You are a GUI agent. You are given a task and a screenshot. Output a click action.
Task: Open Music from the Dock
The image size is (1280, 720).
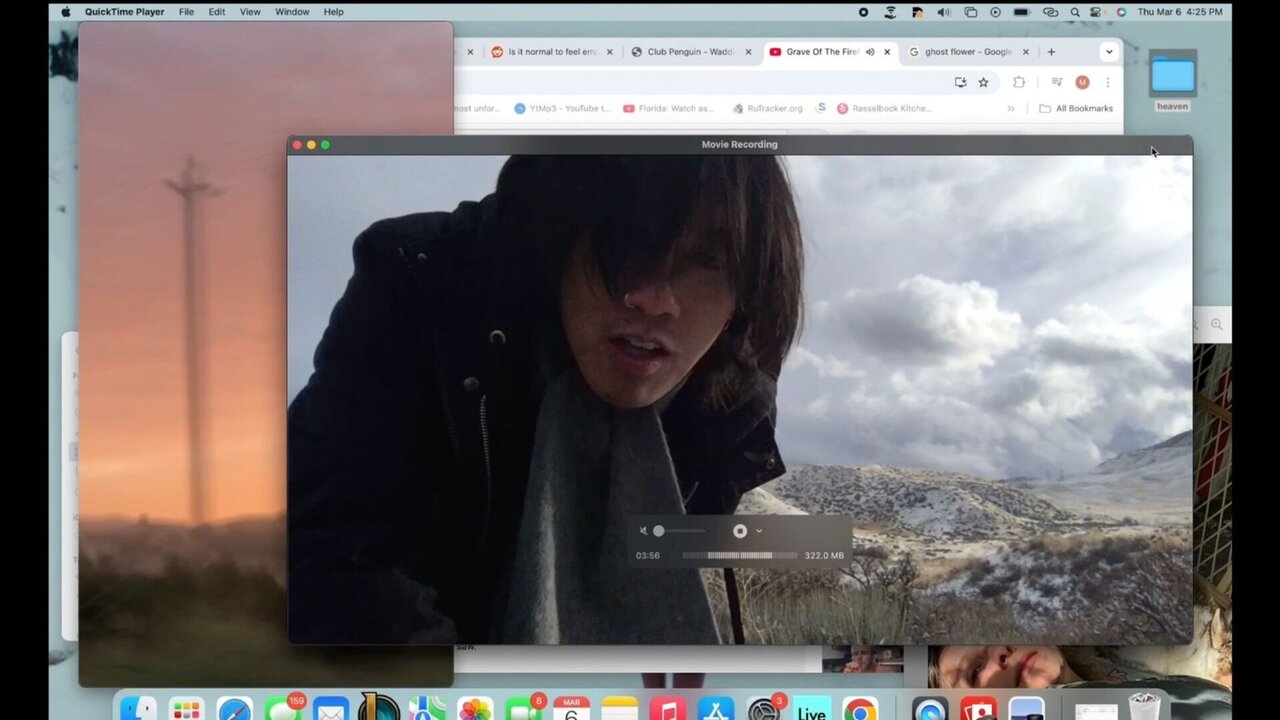(x=668, y=710)
